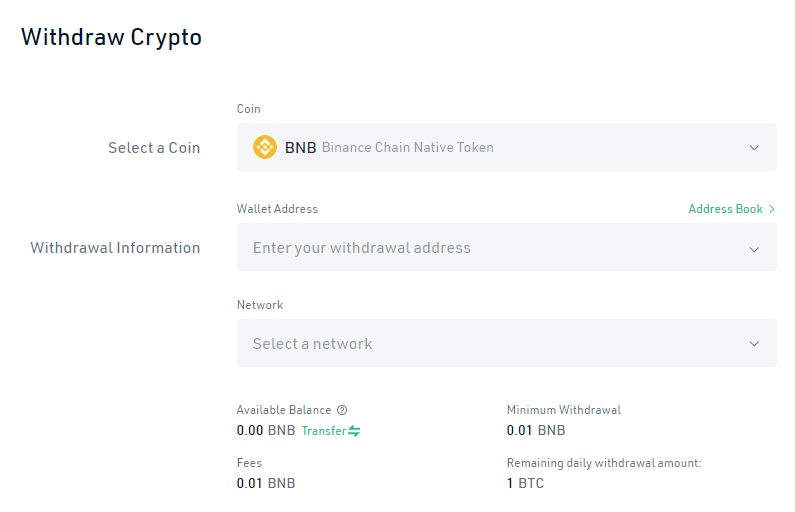
Task: Expand the Coin selector chevron
Action: click(x=754, y=148)
